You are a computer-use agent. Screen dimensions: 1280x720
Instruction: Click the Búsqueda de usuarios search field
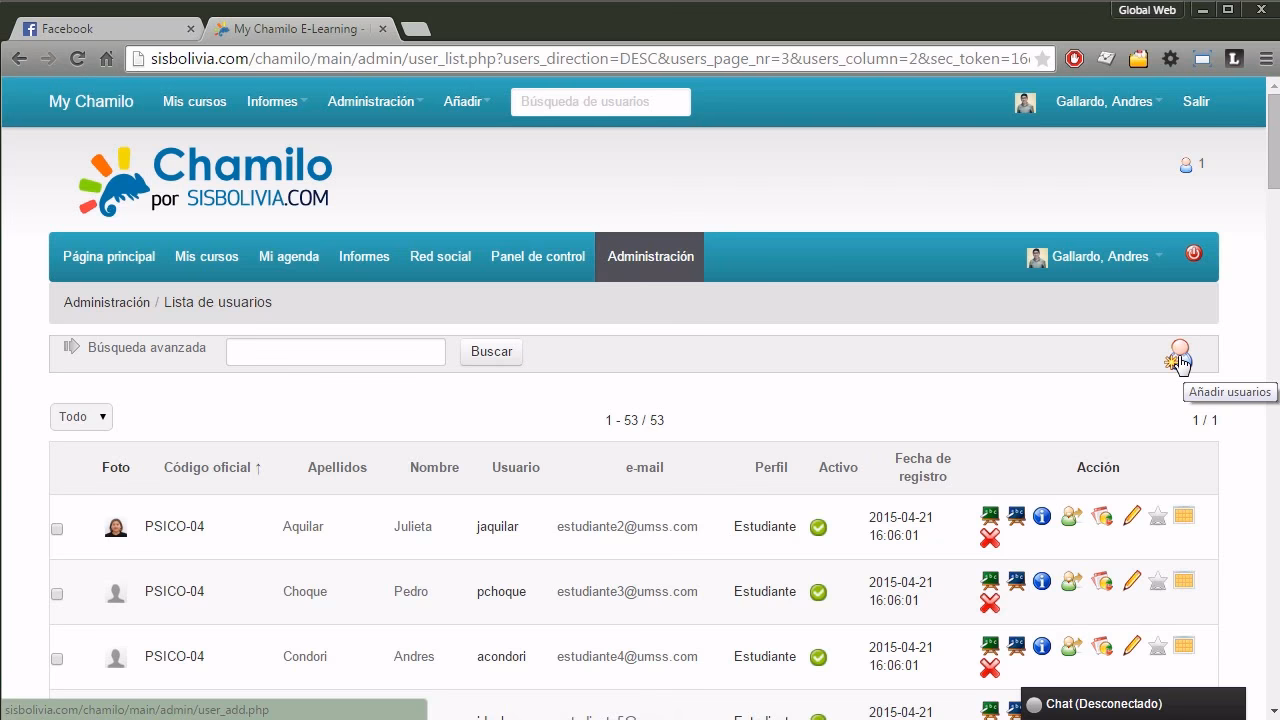[600, 102]
